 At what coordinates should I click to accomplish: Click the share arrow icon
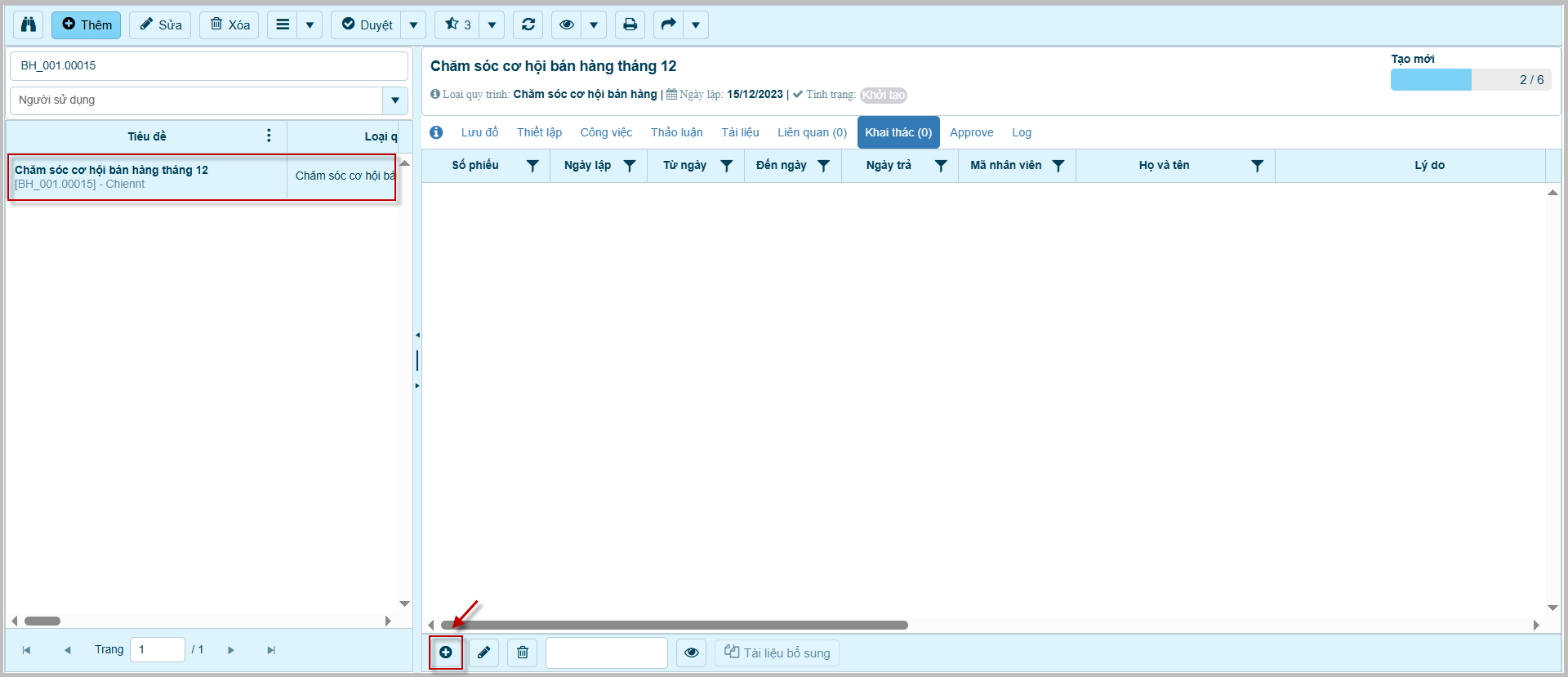668,24
